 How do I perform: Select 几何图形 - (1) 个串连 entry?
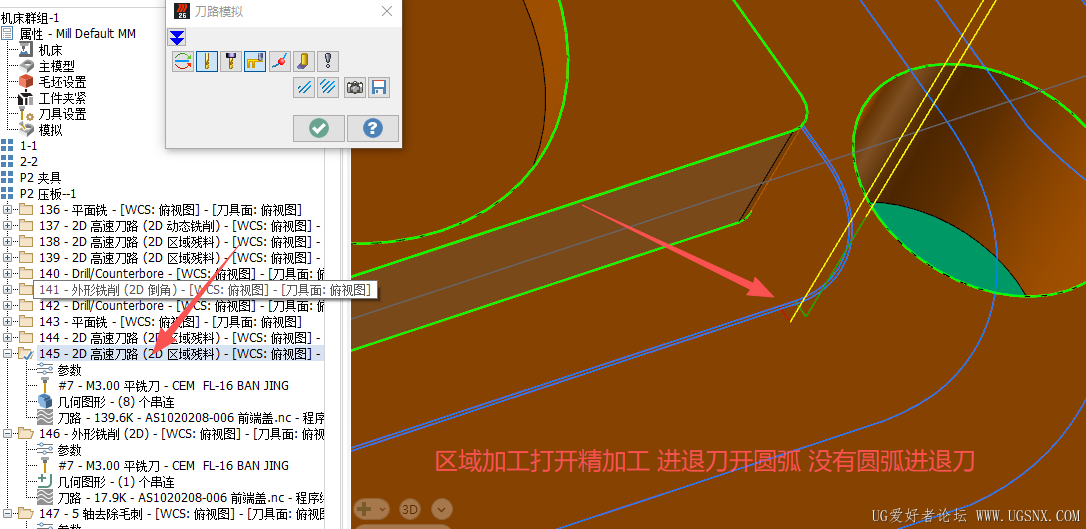click(x=116, y=482)
